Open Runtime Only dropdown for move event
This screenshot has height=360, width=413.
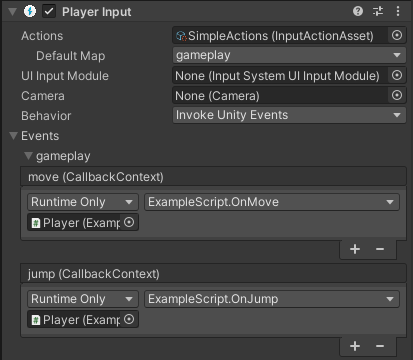click(x=83, y=202)
